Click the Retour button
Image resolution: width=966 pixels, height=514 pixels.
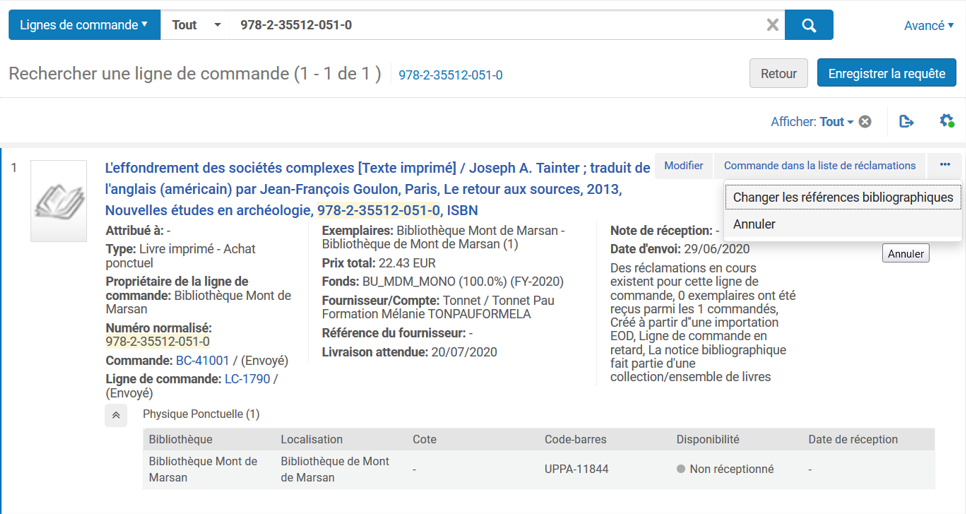click(778, 73)
